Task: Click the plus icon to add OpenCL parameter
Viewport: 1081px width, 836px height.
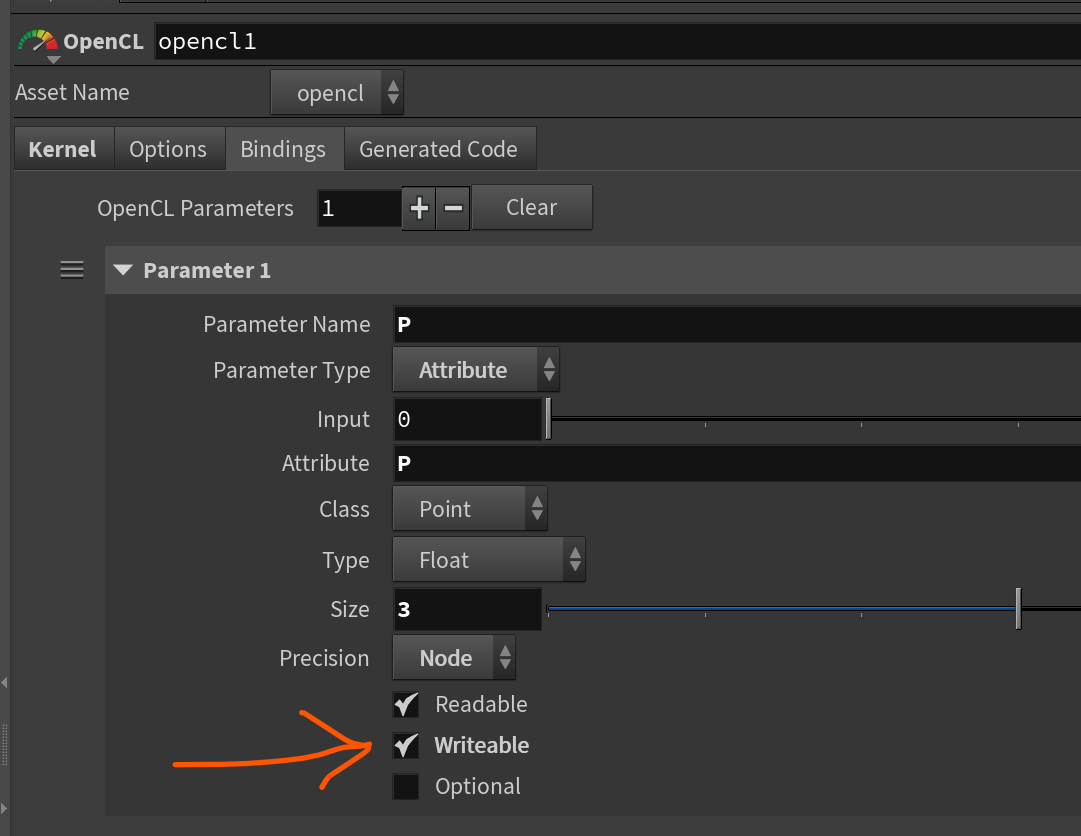Action: click(419, 208)
